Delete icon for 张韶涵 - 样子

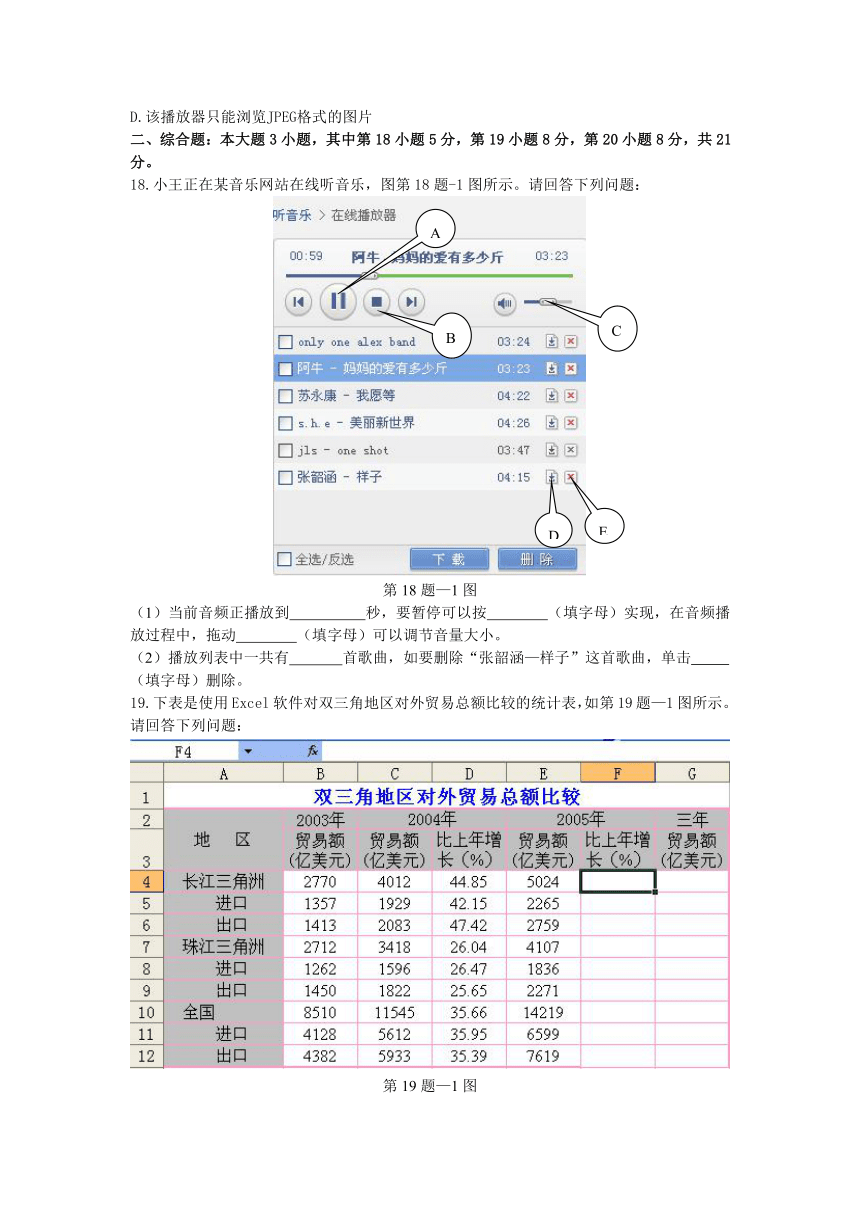571,477
